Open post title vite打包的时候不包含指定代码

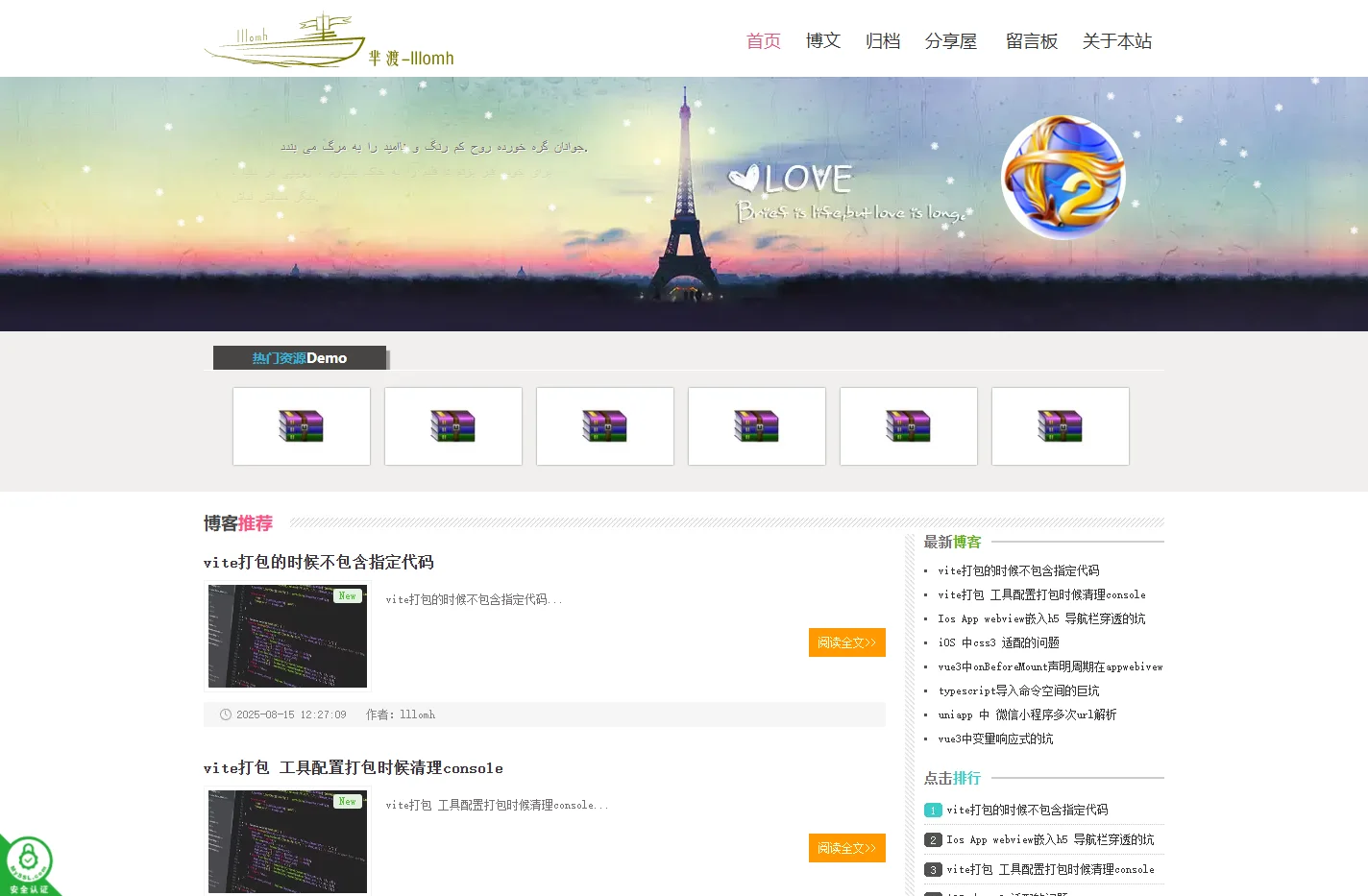[319, 562]
